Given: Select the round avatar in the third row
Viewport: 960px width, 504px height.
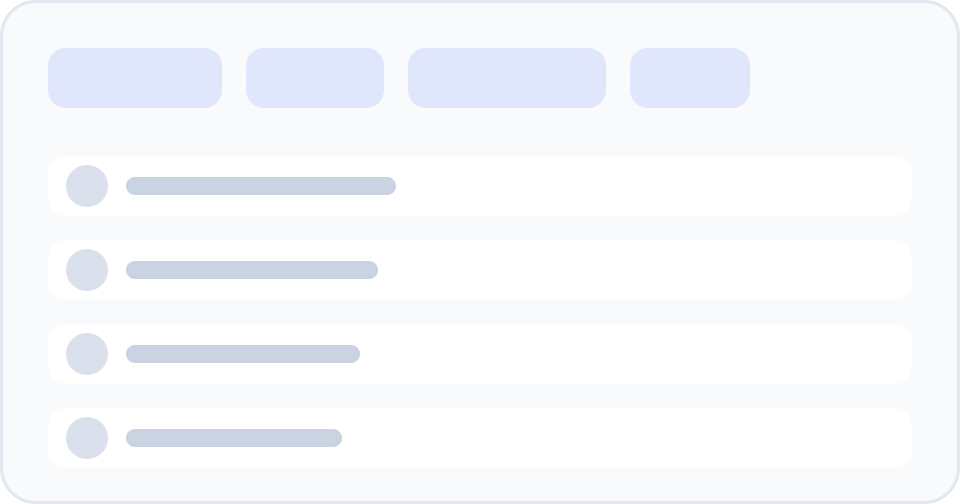Looking at the screenshot, I should (87, 354).
